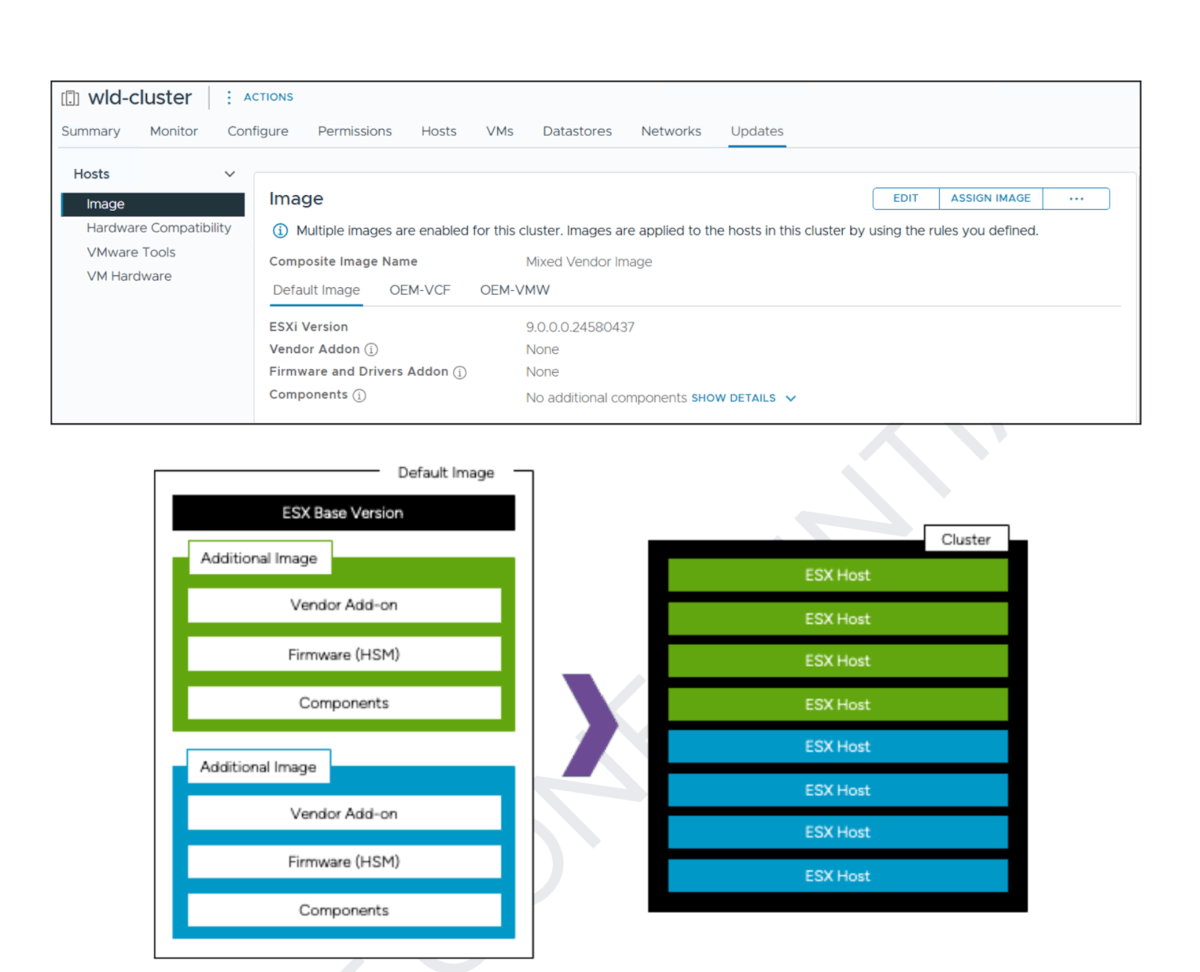Click the EDIT button
This screenshot has height=972, width=1200.
pos(906,198)
